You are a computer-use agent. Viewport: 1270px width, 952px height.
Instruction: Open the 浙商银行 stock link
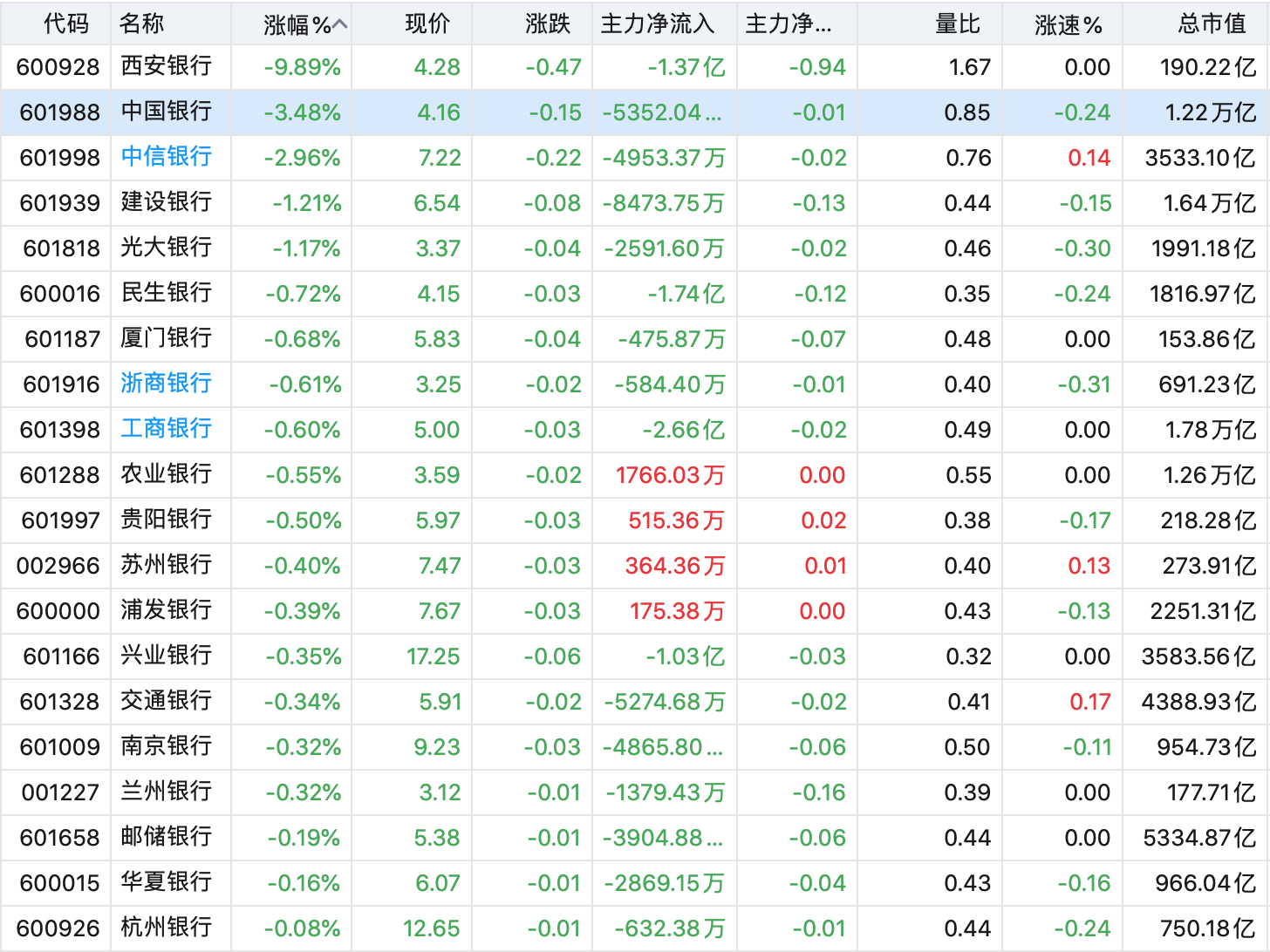click(x=166, y=384)
